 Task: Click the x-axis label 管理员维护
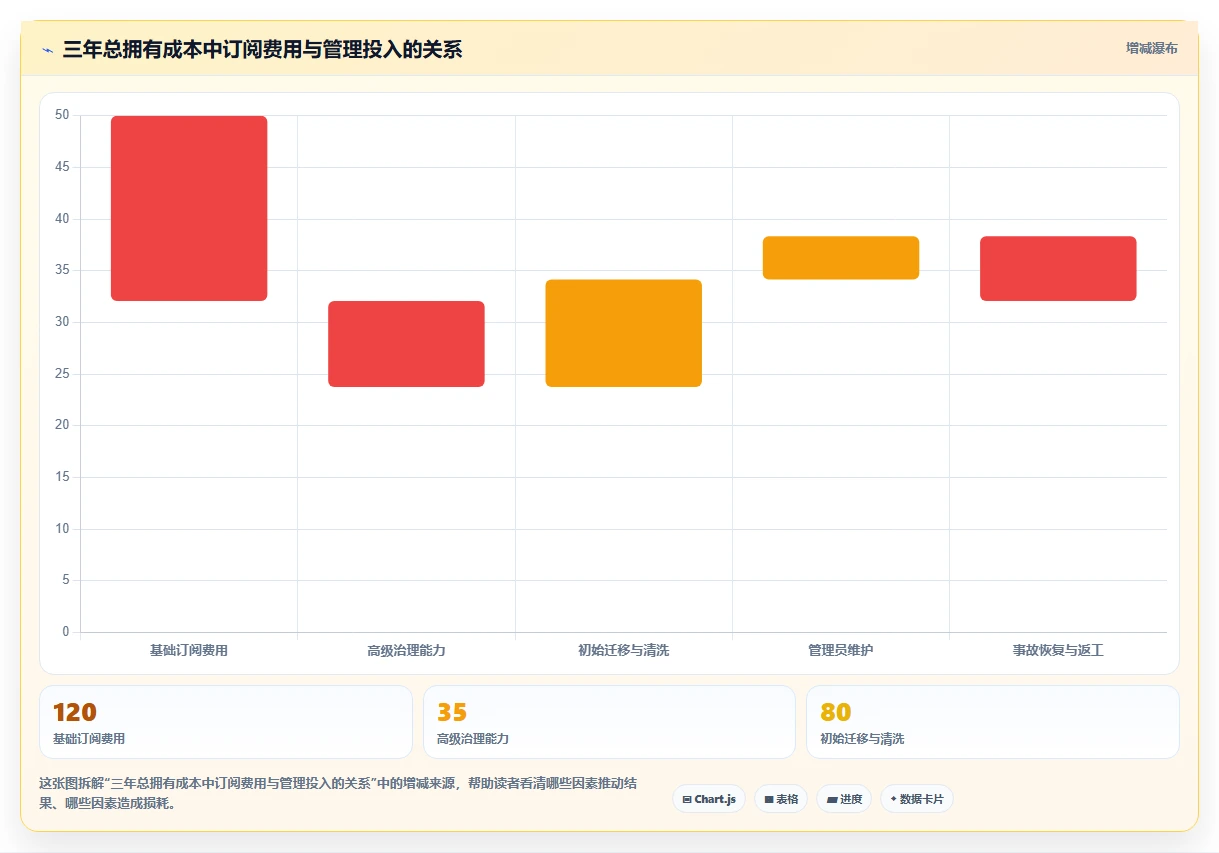pos(841,650)
